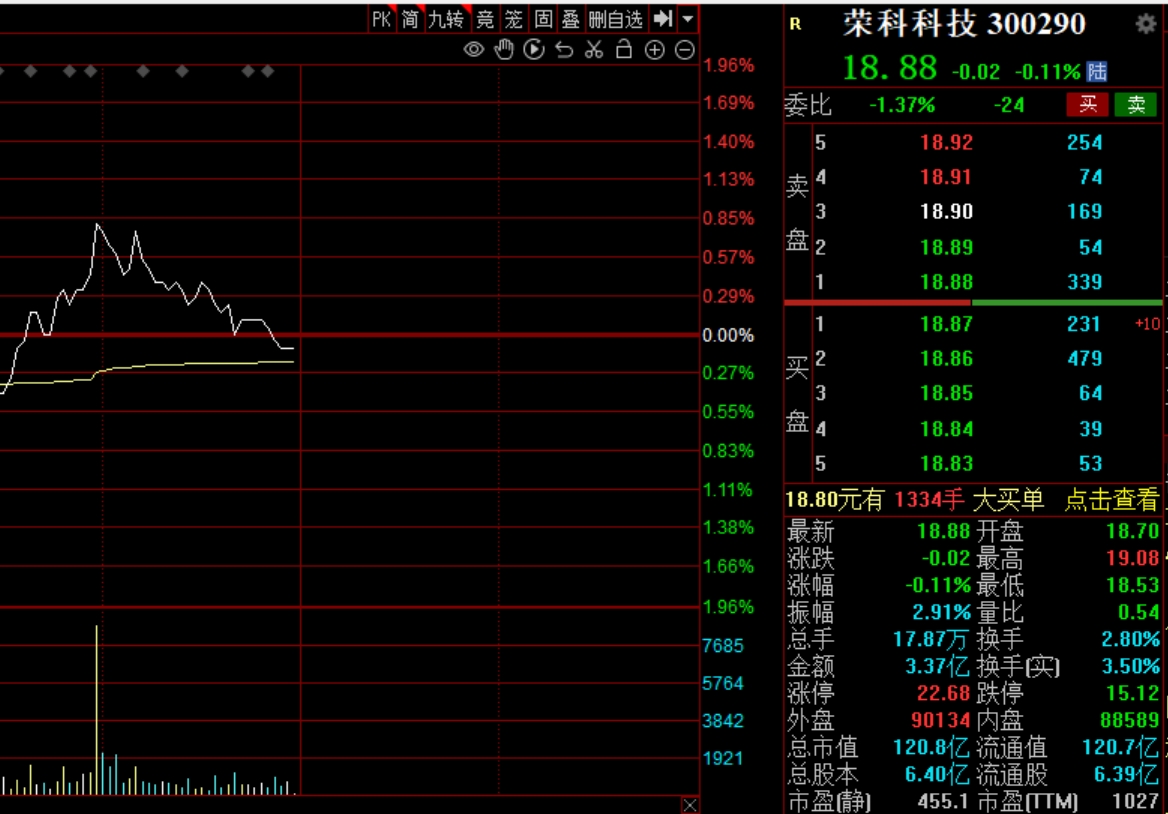Click the PK toolbar tab
This screenshot has width=1168, height=814.
click(x=381, y=19)
